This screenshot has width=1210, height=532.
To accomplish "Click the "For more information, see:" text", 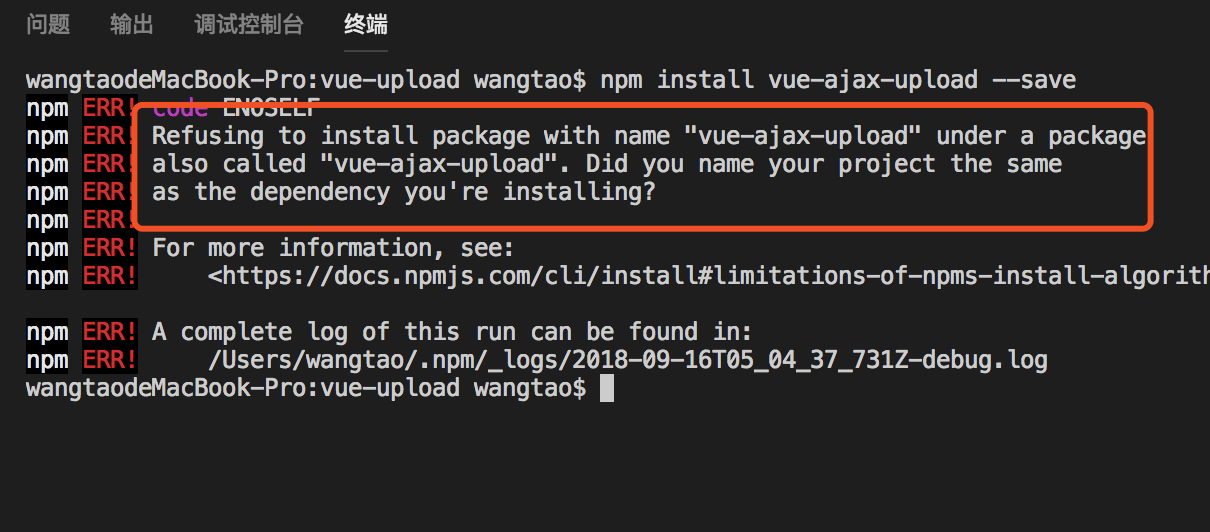I will point(346,248).
